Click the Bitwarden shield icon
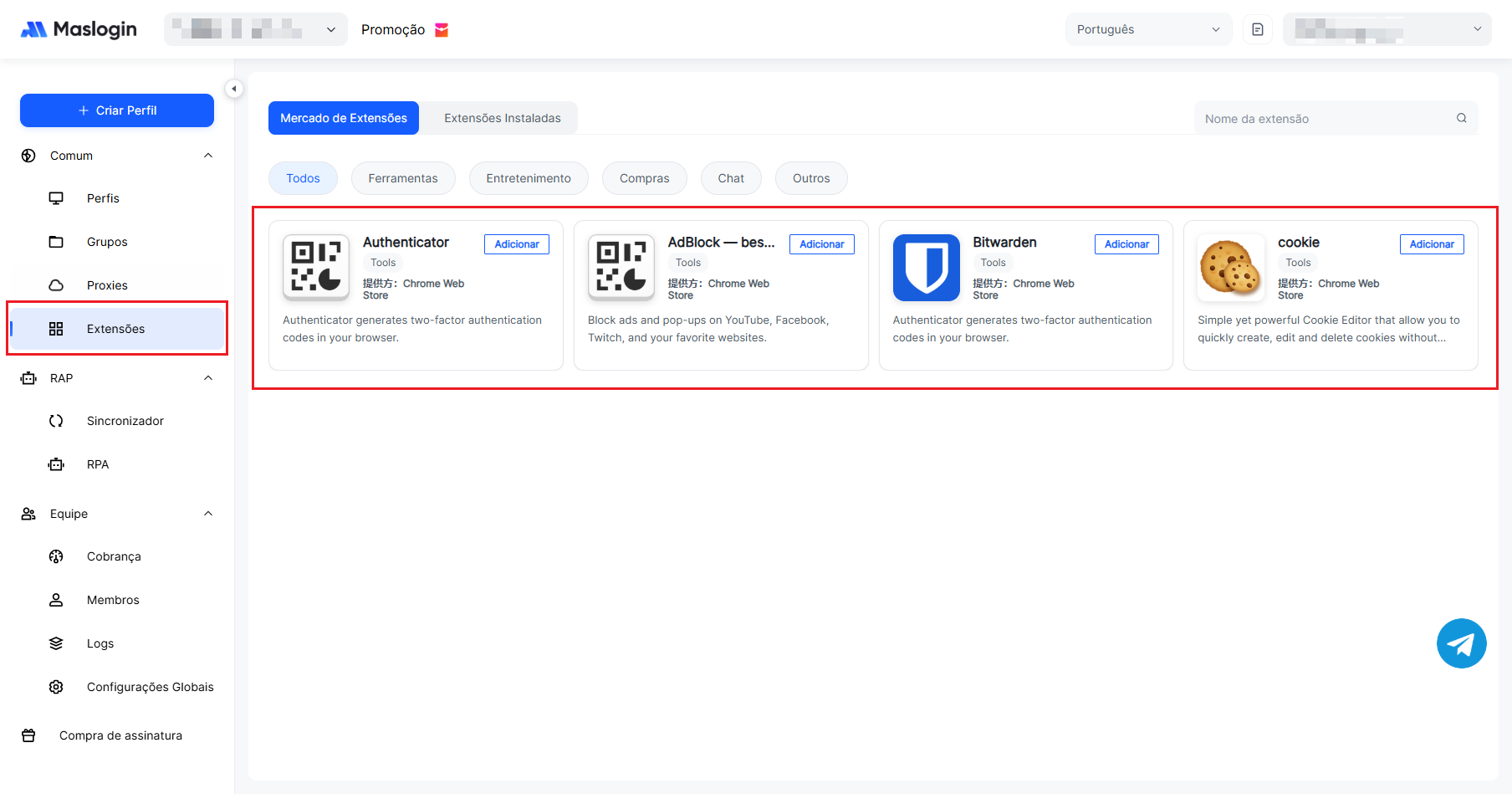 926,268
